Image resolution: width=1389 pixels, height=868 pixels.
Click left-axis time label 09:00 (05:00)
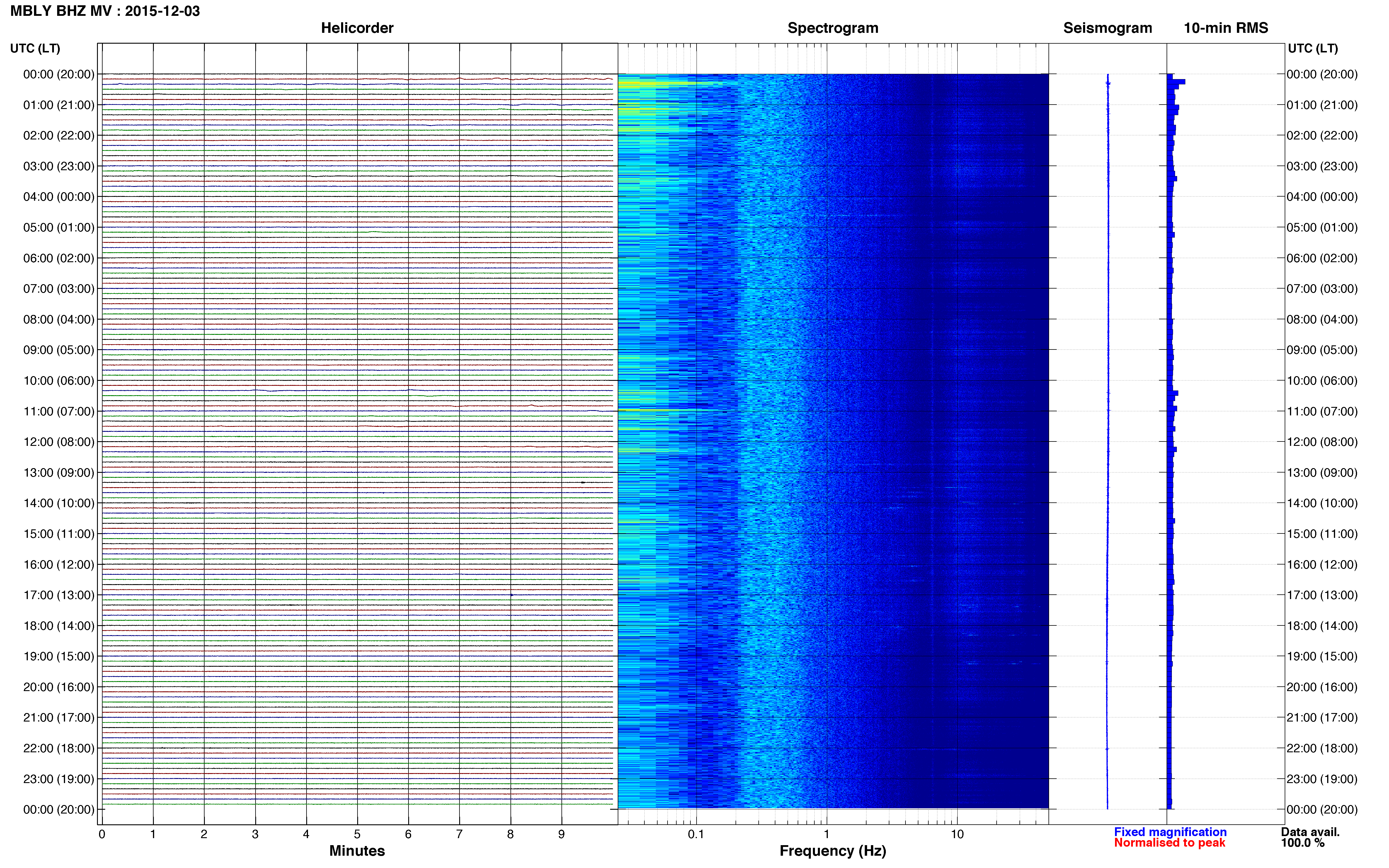tap(59, 350)
